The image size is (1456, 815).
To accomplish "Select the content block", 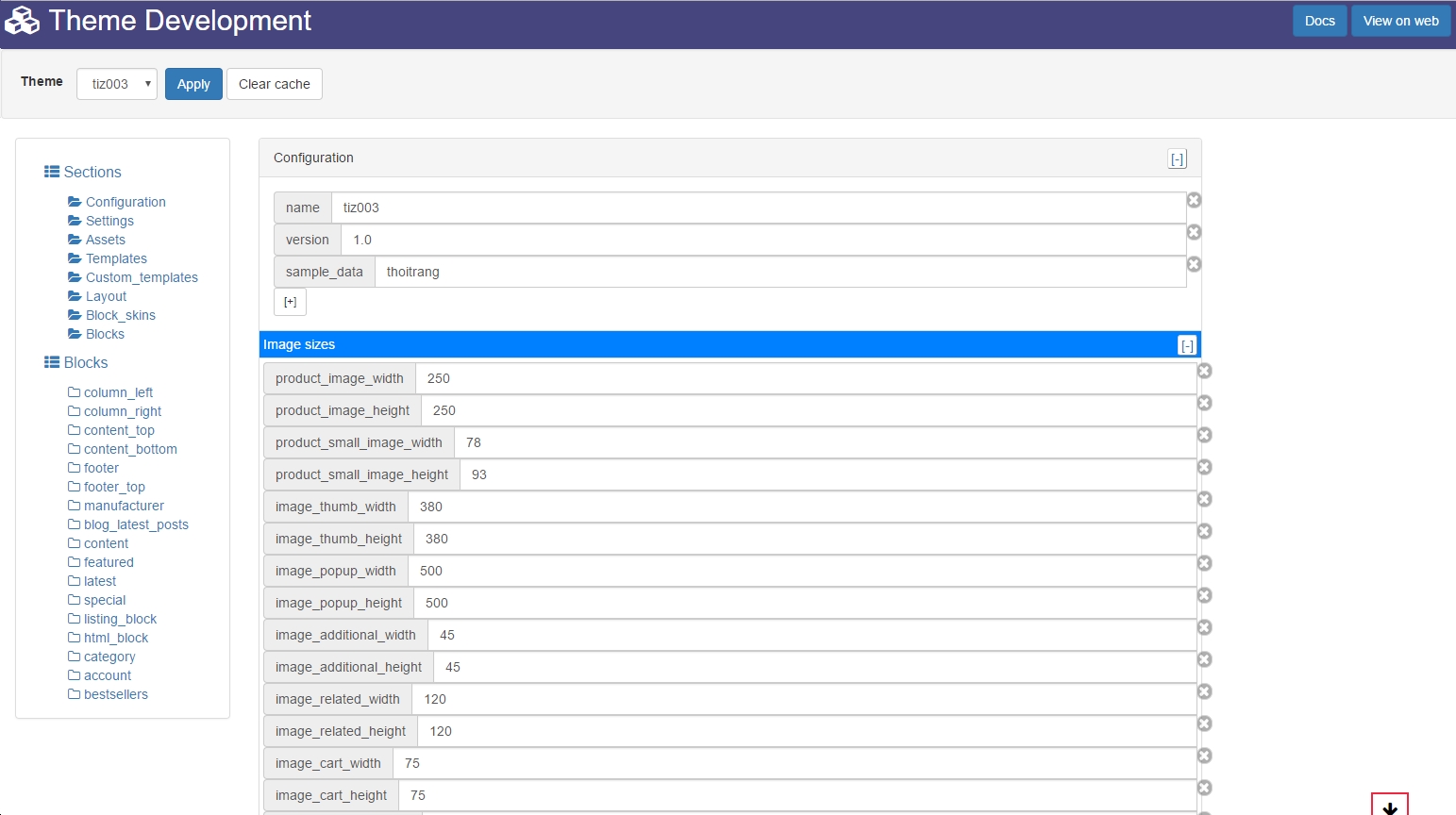I will pos(98,543).
